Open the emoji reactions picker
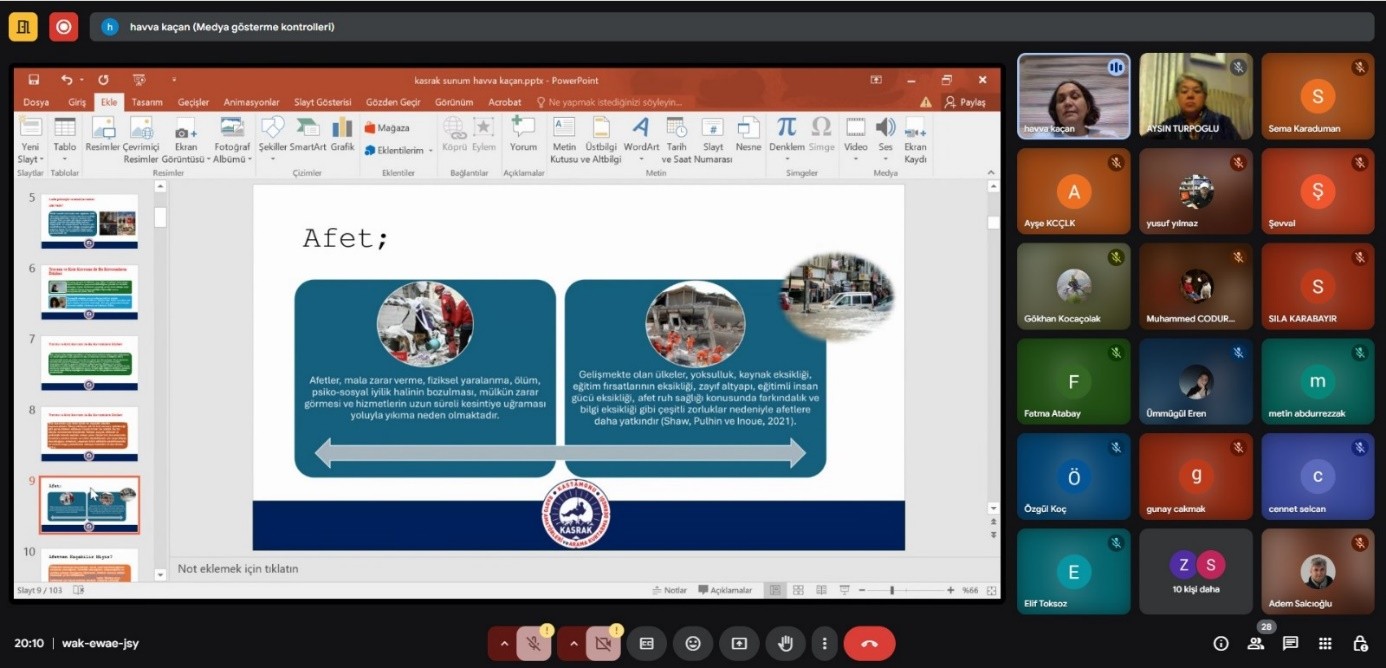 point(692,643)
